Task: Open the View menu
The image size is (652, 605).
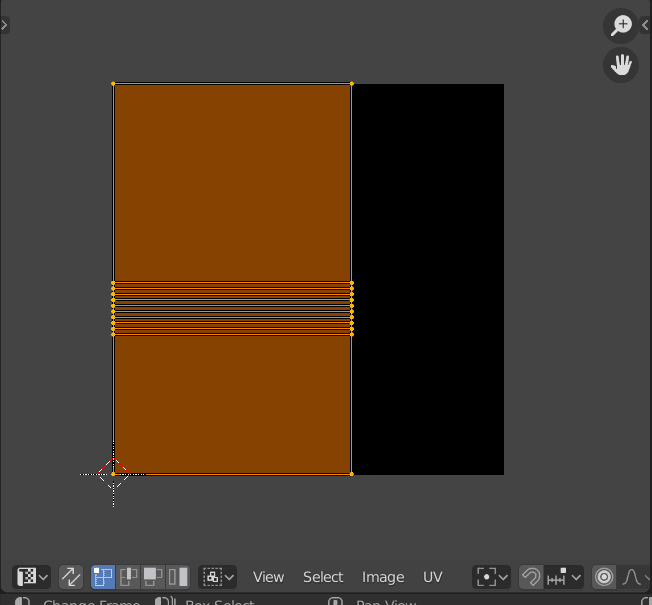Action: click(269, 577)
